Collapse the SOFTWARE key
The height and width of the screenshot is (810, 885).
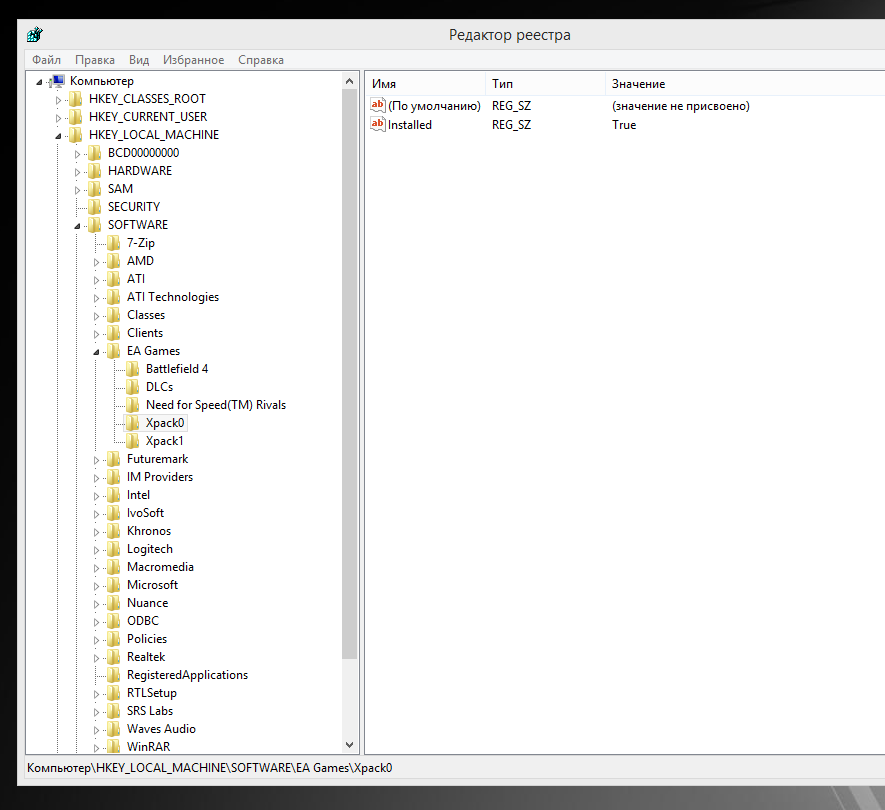coord(77,226)
